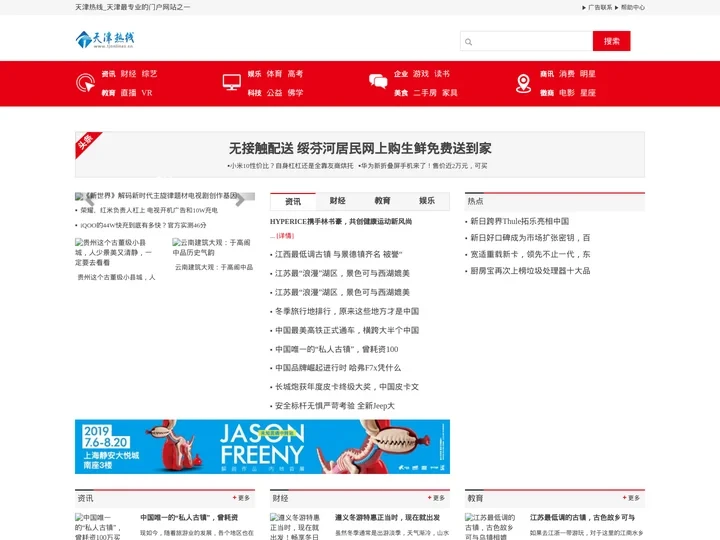The width and height of the screenshot is (720, 540).
Task: Click the cursor pointer icon in red navigation
Action: pyautogui.click(x=85, y=83)
